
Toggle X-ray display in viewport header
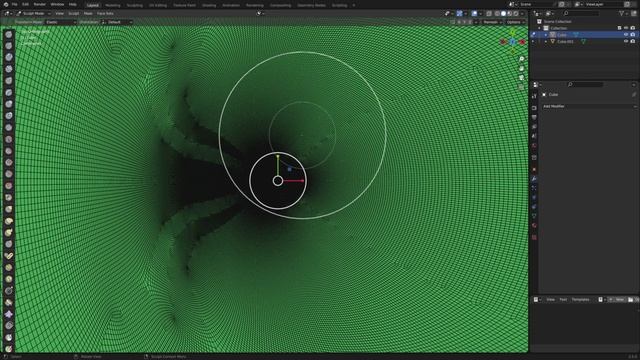coord(489,13)
